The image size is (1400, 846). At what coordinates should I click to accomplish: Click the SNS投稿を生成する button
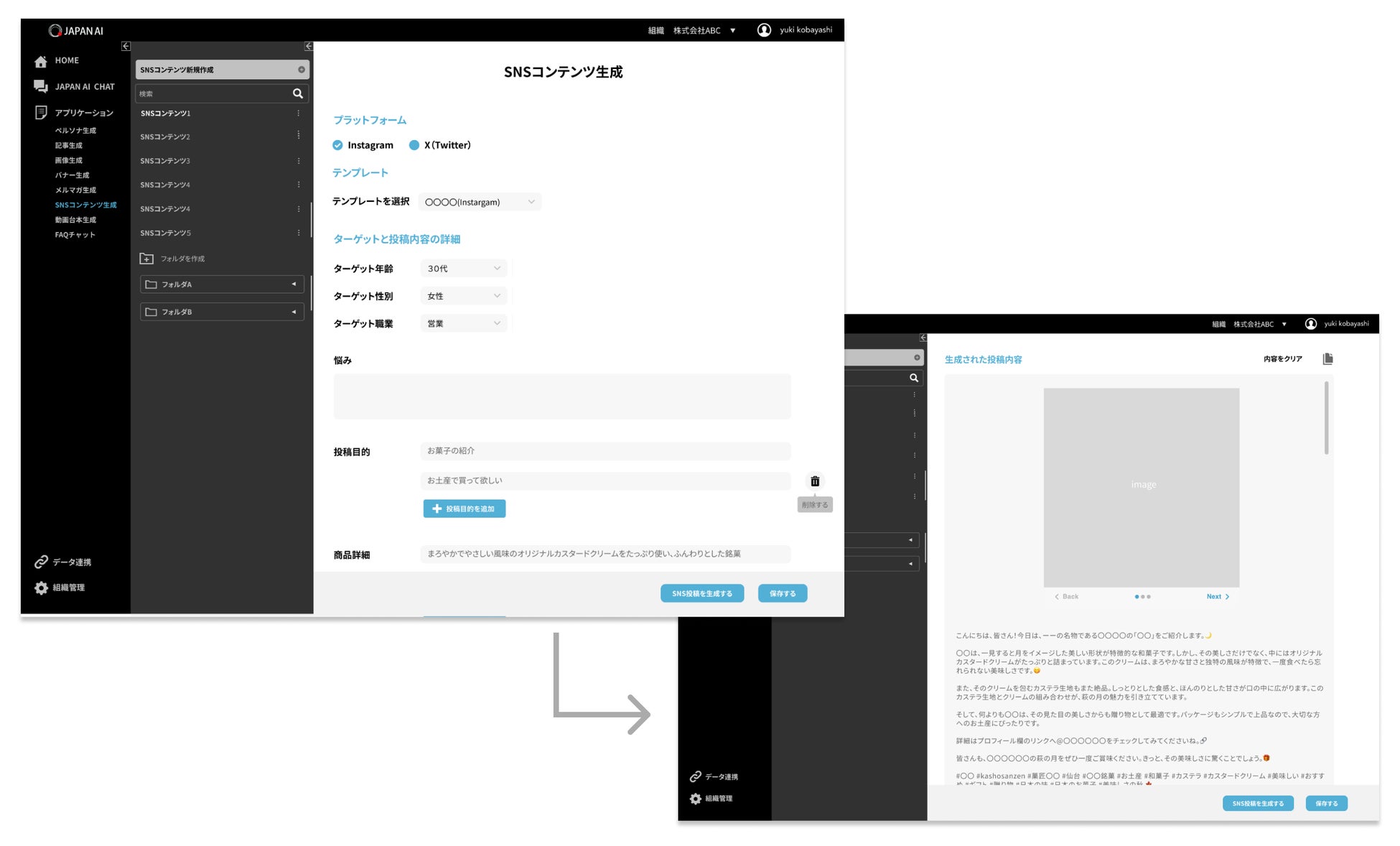click(x=701, y=593)
